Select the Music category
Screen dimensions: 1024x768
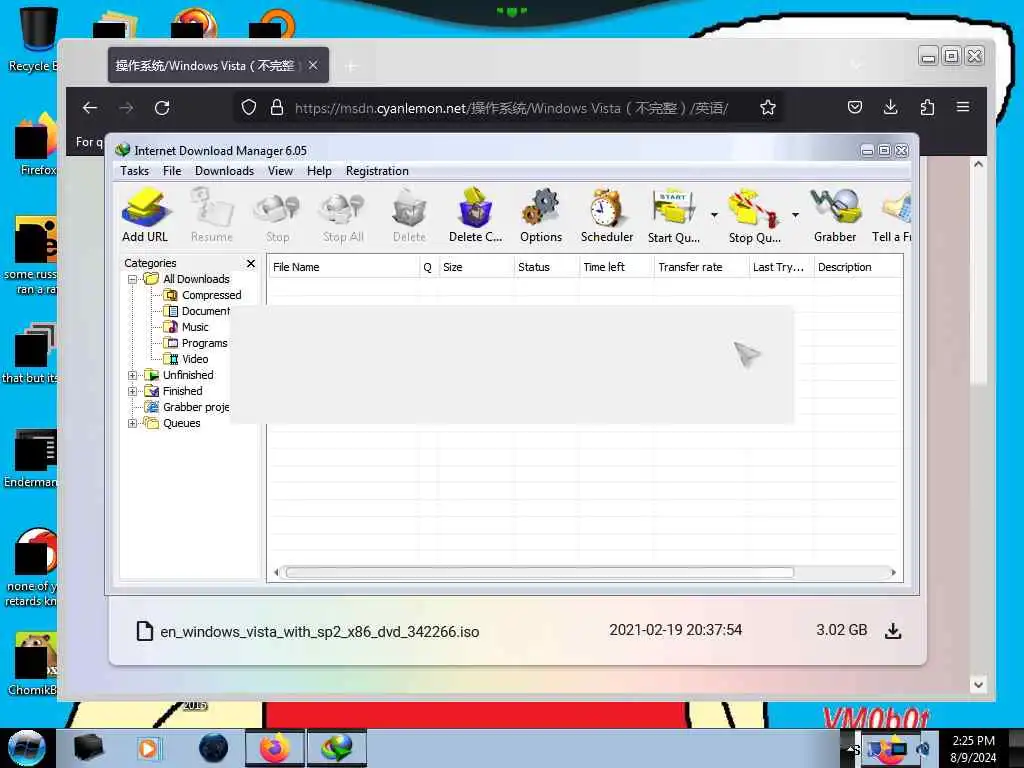click(195, 327)
